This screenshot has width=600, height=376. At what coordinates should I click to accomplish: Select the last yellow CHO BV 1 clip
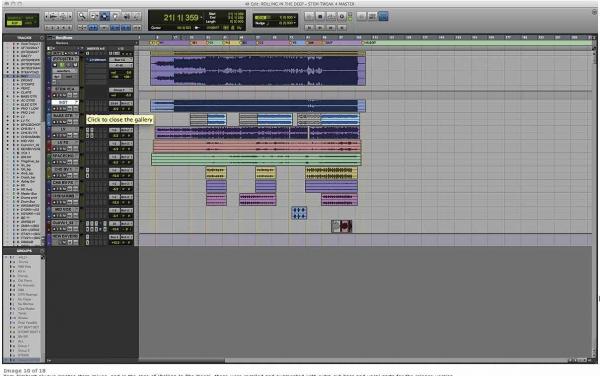tap(331, 173)
